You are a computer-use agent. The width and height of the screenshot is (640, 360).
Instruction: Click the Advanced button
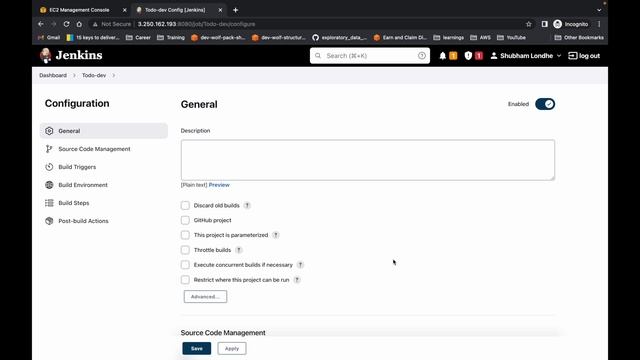[x=205, y=297]
